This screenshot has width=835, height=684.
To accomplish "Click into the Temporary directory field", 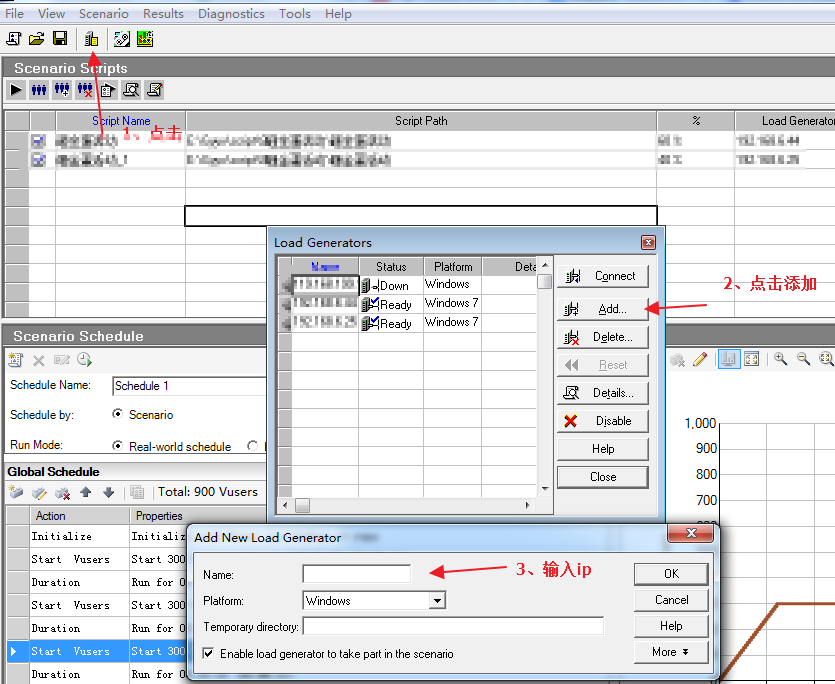I will click(453, 626).
